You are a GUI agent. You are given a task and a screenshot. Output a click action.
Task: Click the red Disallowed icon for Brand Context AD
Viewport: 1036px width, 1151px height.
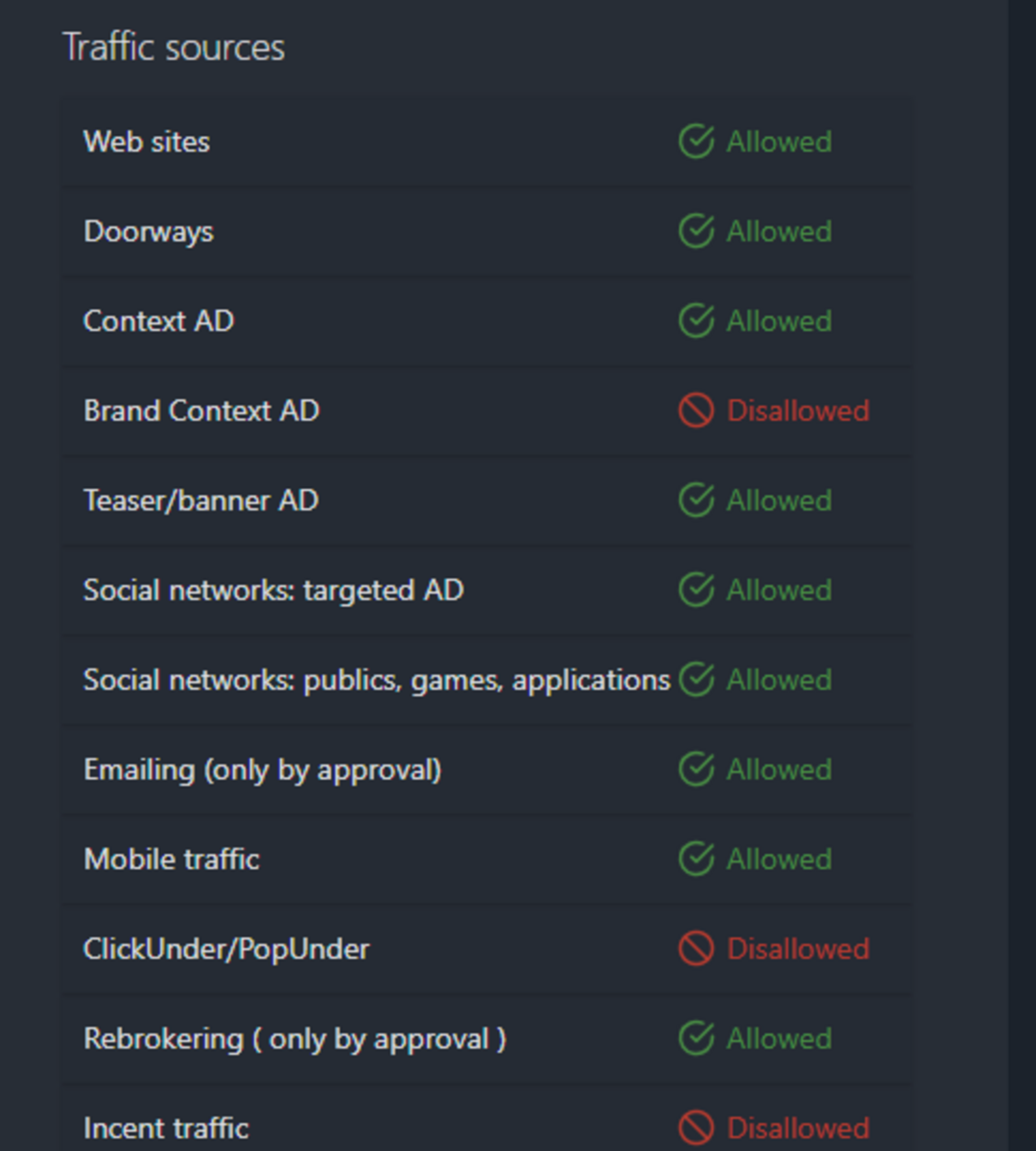click(696, 411)
